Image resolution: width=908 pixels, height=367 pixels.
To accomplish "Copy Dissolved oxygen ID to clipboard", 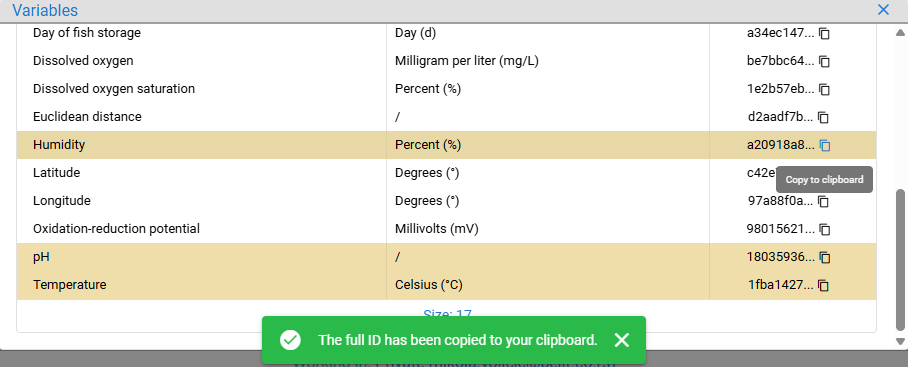I will tap(824, 61).
